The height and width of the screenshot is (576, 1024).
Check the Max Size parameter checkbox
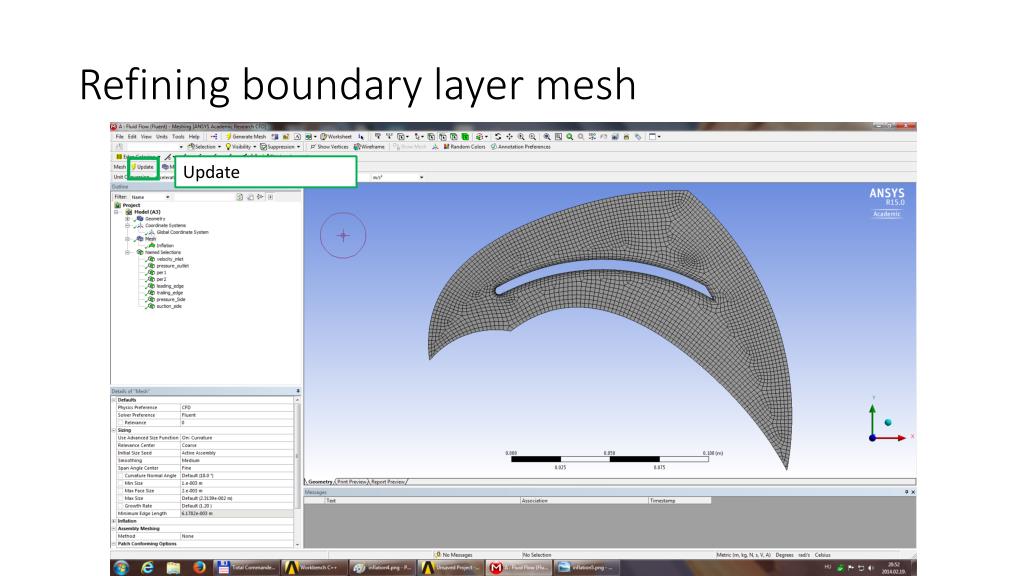click(x=120, y=498)
